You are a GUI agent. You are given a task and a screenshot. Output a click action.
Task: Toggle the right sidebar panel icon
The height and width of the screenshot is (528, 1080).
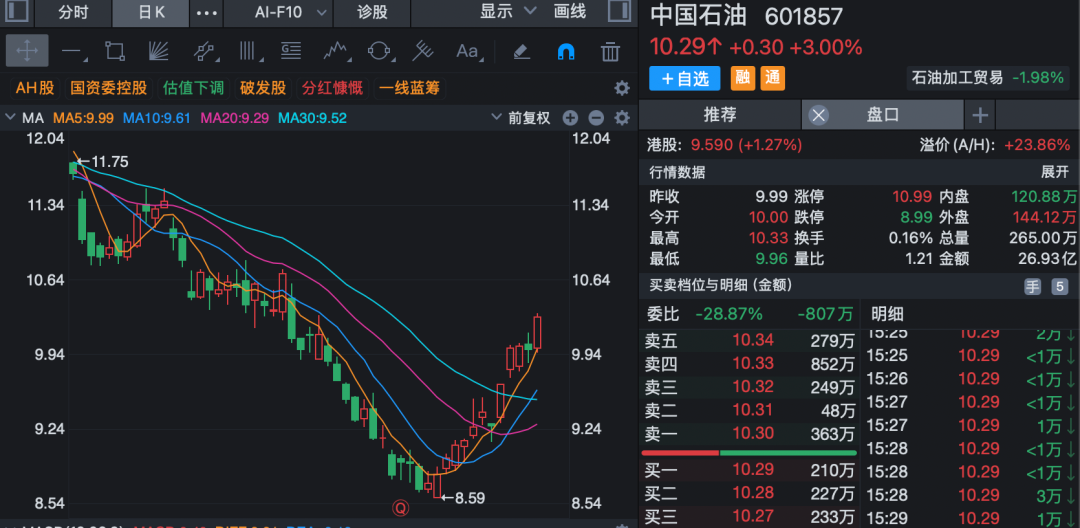[x=619, y=12]
